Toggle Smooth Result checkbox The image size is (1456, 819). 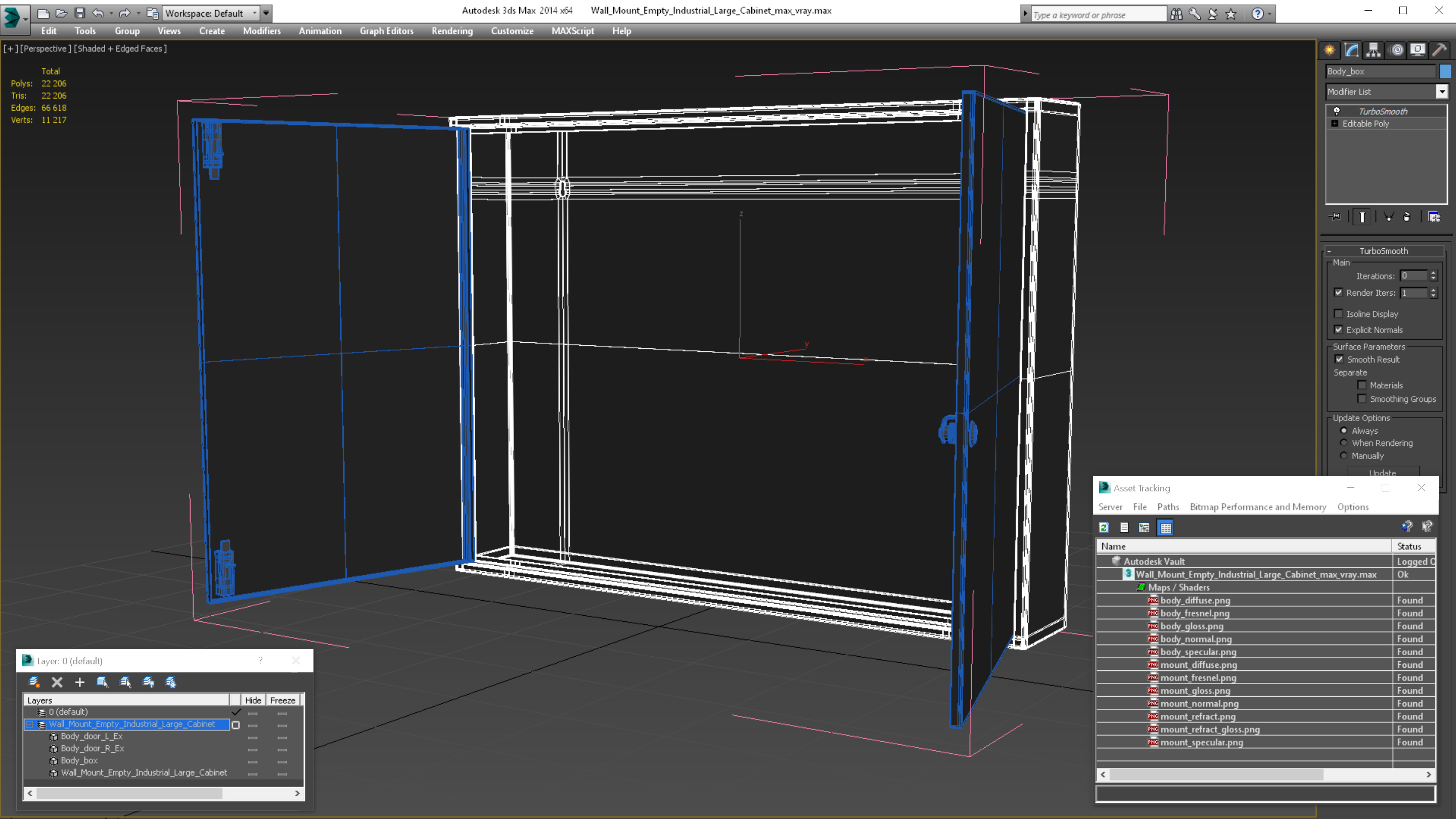coord(1339,359)
